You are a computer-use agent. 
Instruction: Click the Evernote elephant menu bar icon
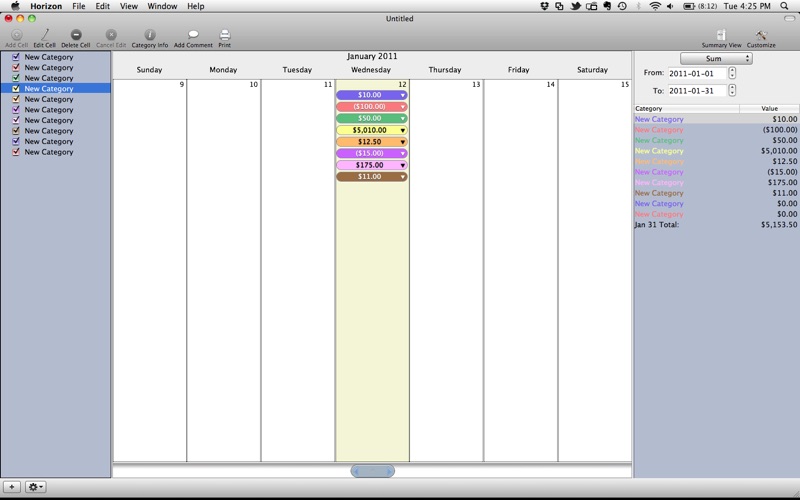[x=607, y=6]
